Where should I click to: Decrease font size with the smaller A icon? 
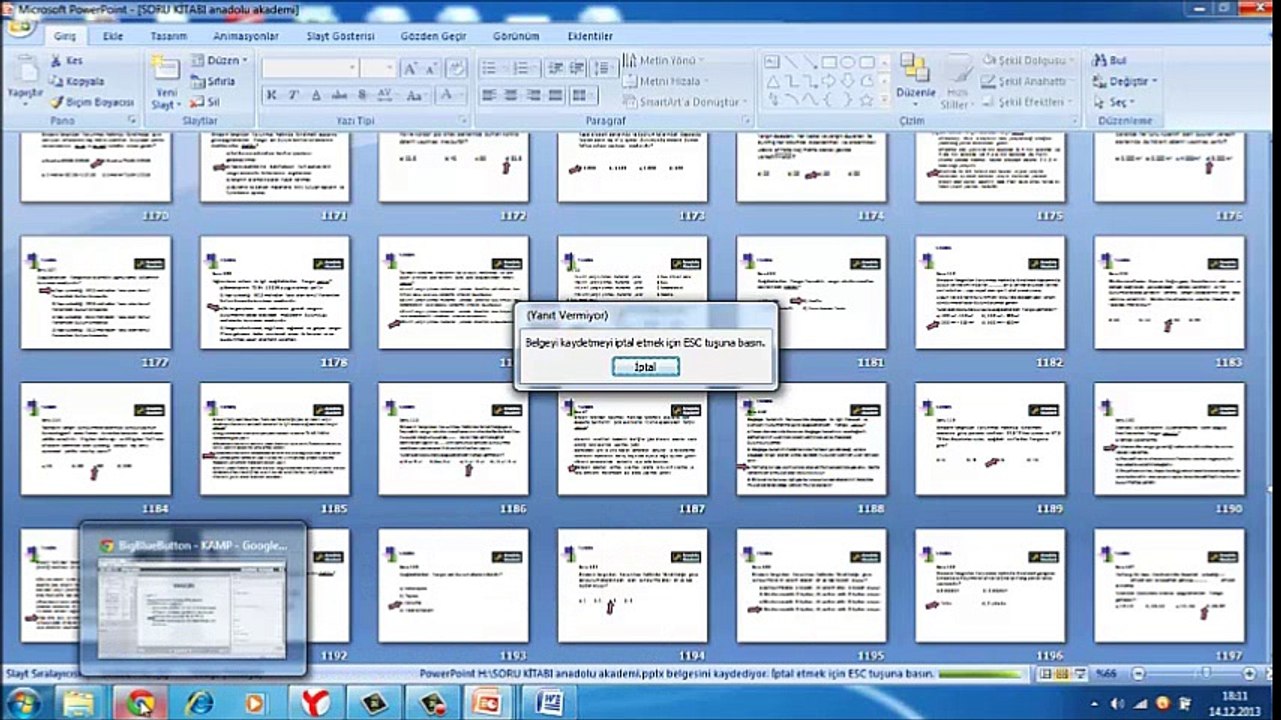pyautogui.click(x=430, y=69)
